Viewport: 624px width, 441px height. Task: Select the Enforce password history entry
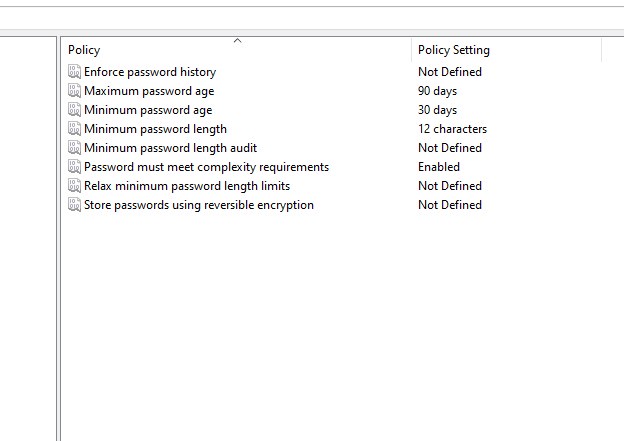(150, 72)
